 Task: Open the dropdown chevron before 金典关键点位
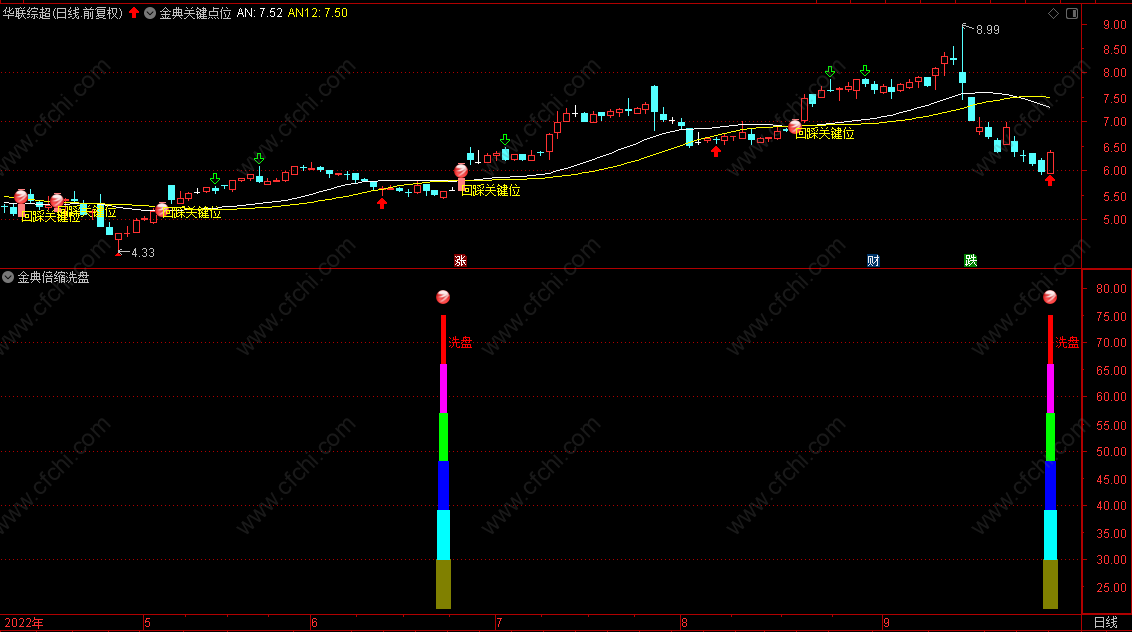150,13
